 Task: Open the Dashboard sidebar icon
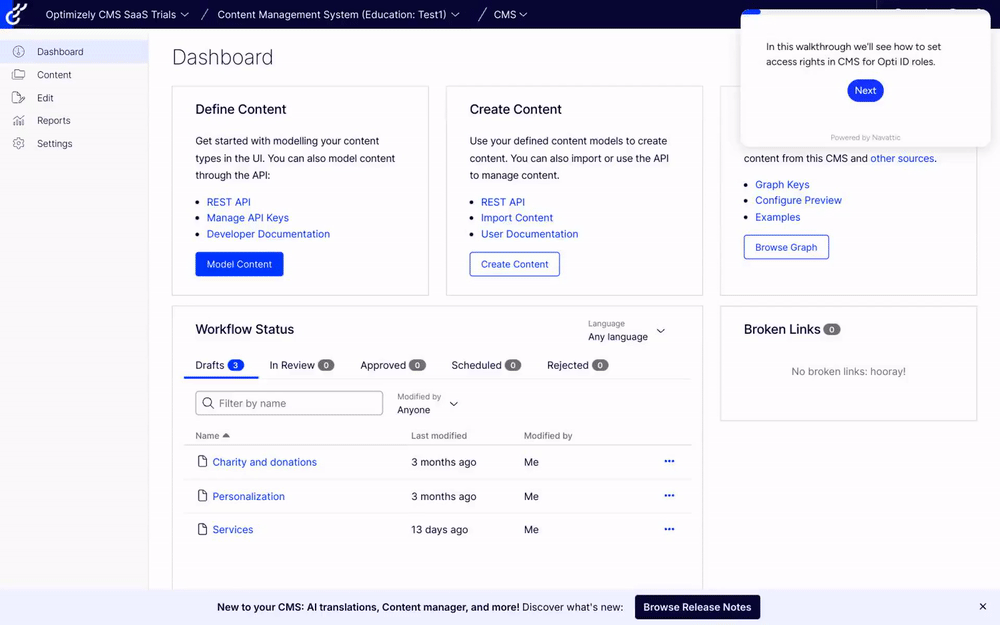[x=18, y=52]
